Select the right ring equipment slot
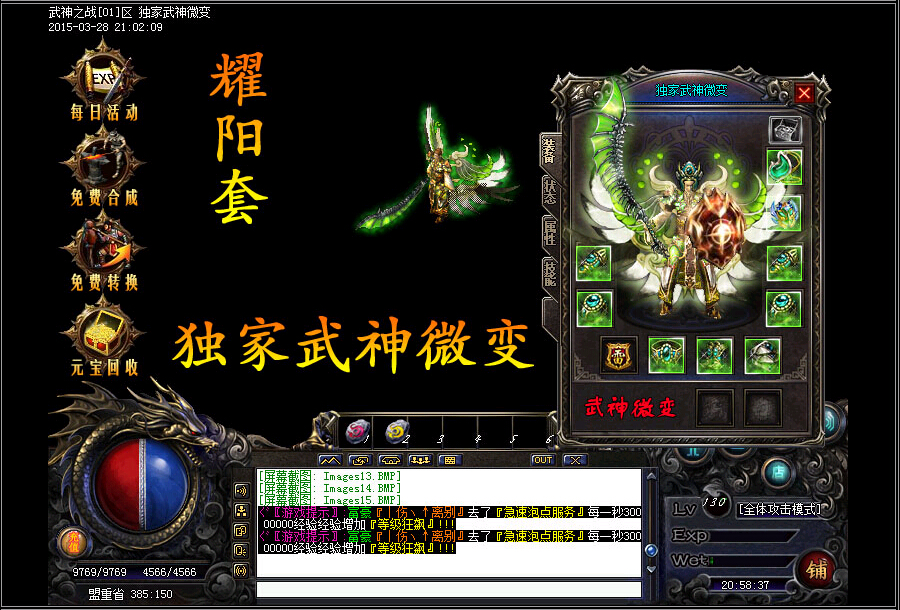The height and width of the screenshot is (610, 900). click(x=785, y=309)
